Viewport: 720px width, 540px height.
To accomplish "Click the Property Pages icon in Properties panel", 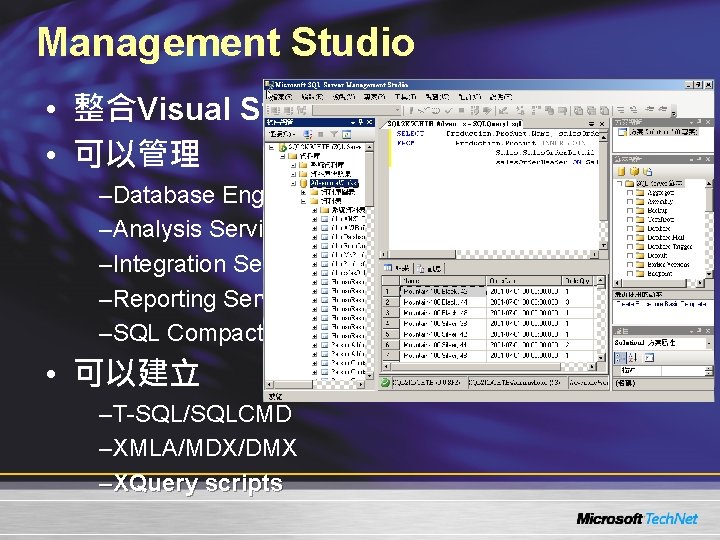I will [648, 357].
